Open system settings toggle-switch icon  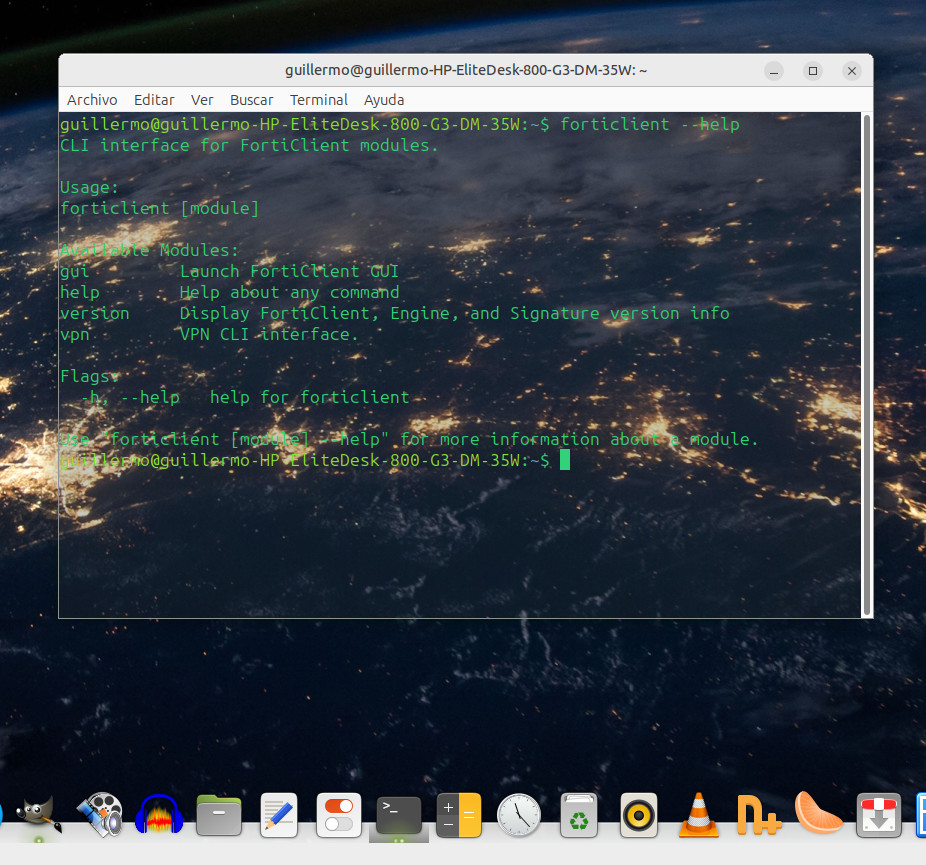pos(339,815)
